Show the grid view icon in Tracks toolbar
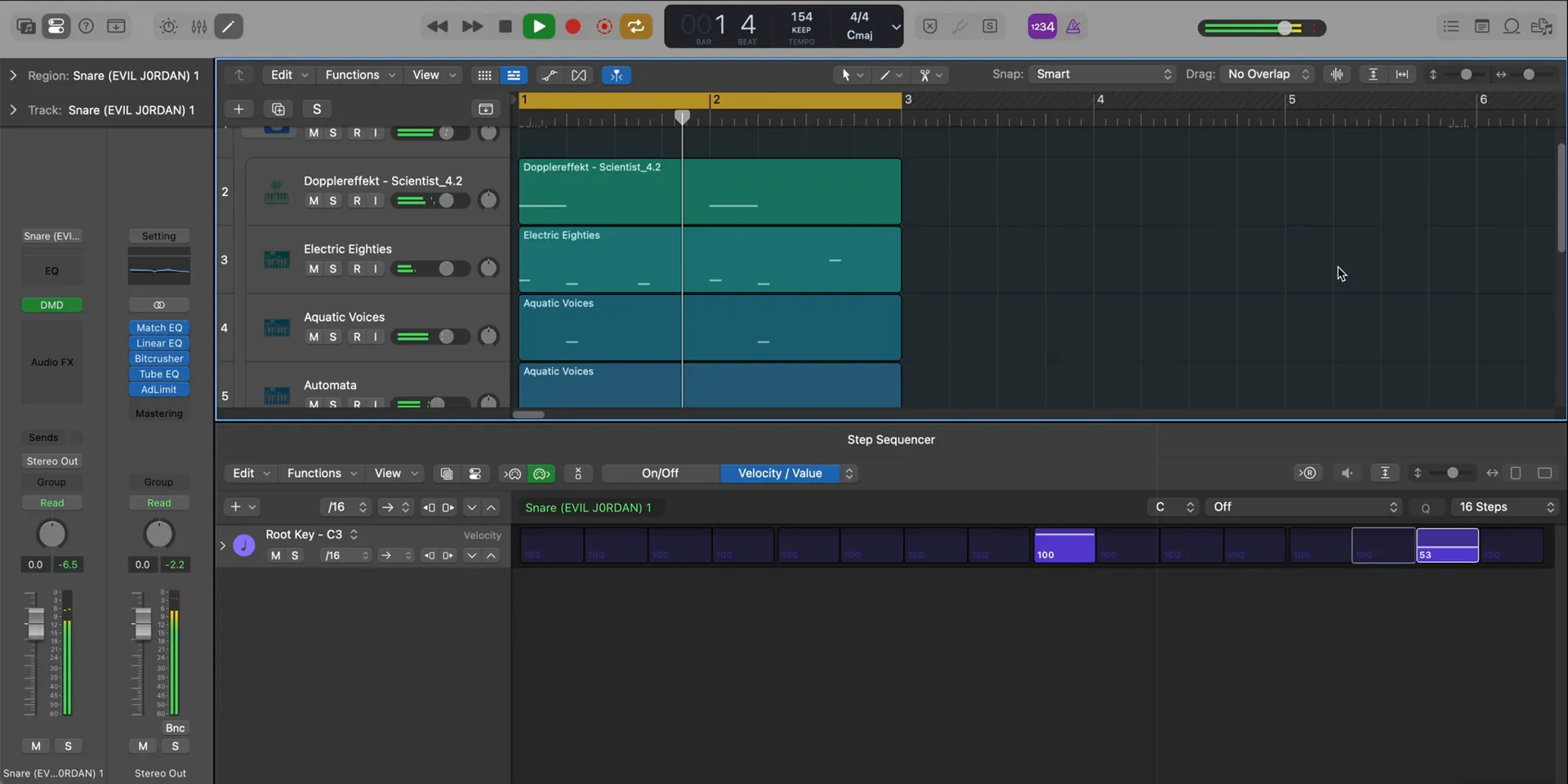Image resolution: width=1568 pixels, height=784 pixels. coord(484,75)
